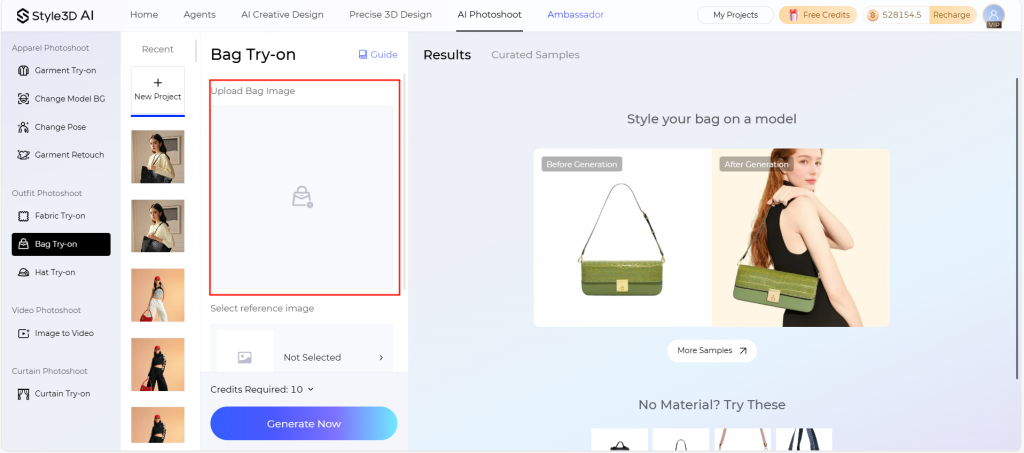Click the bag upload icon
The width and height of the screenshot is (1024, 453).
[x=302, y=196]
